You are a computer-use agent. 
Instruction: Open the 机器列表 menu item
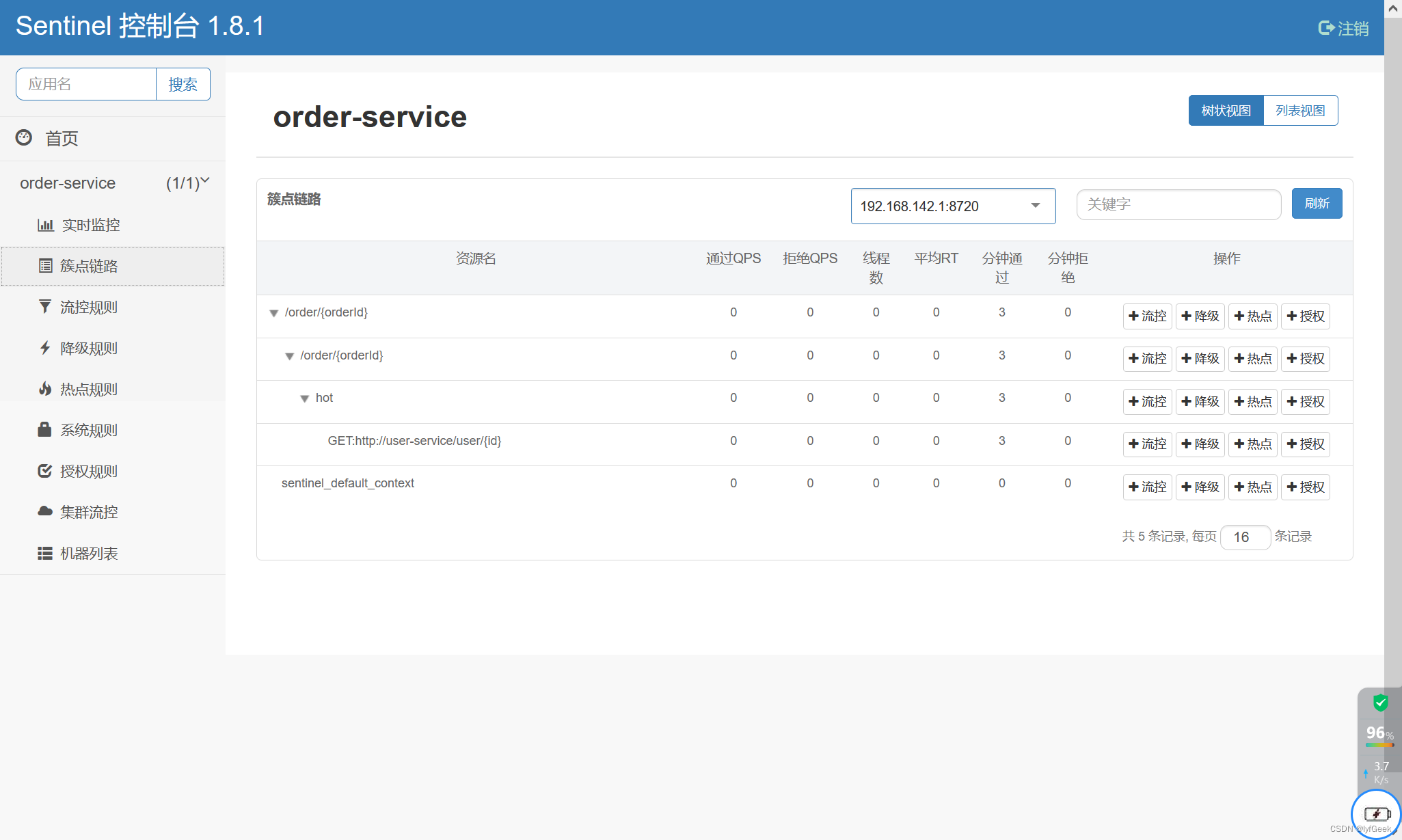click(x=112, y=553)
